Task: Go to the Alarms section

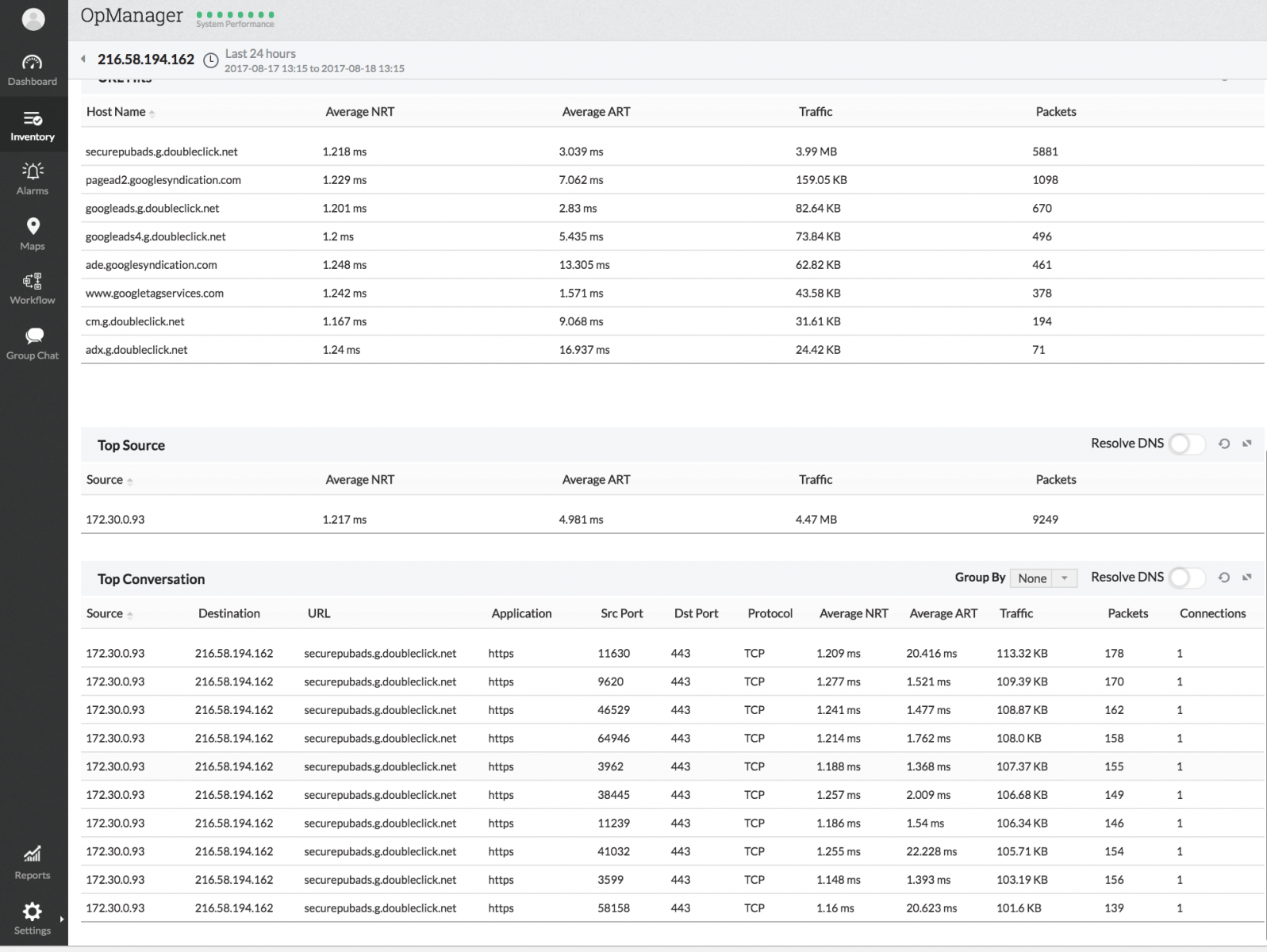Action: click(x=33, y=178)
